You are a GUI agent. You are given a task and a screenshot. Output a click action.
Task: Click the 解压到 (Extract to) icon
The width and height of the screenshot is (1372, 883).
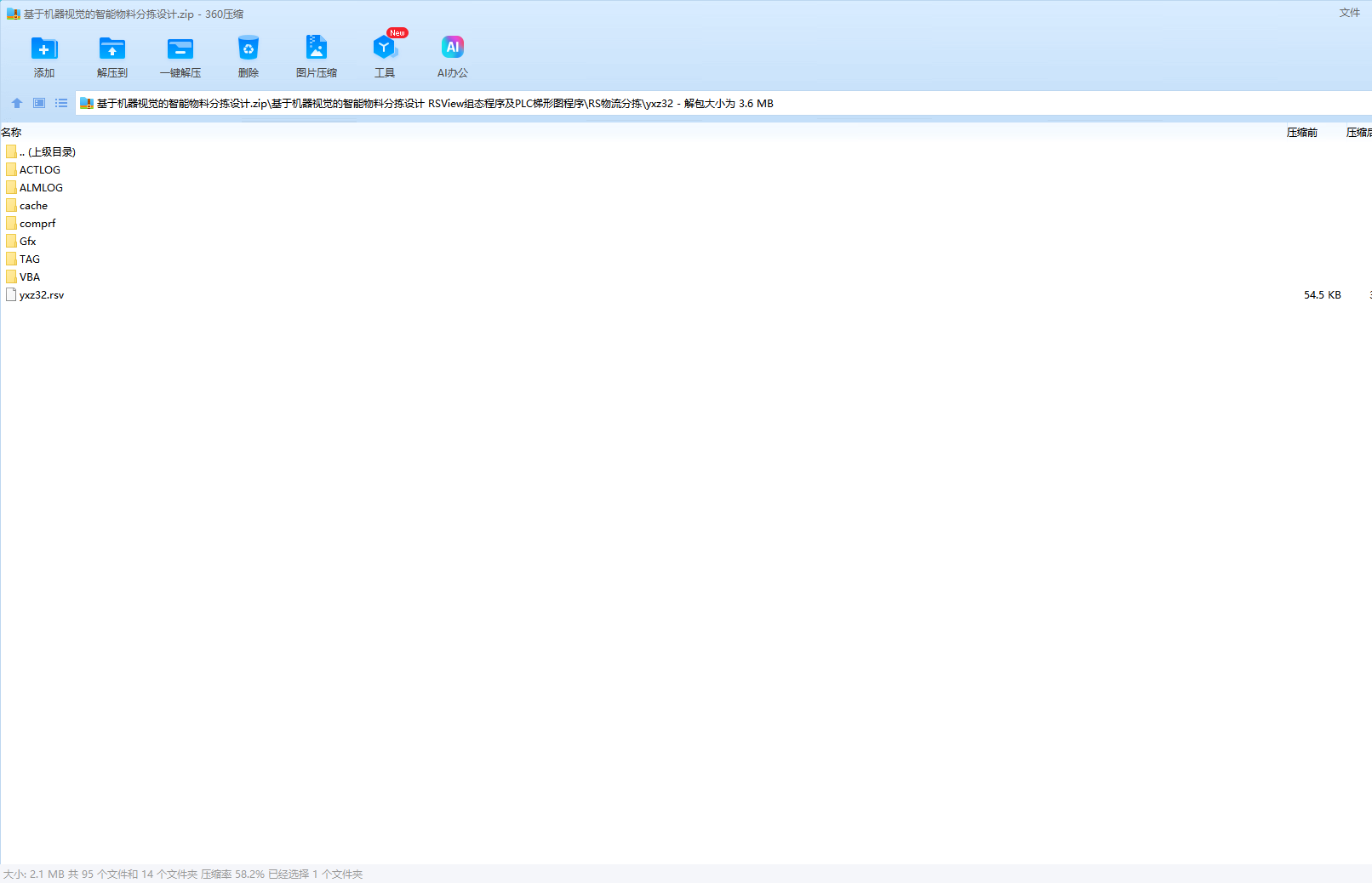coord(111,49)
